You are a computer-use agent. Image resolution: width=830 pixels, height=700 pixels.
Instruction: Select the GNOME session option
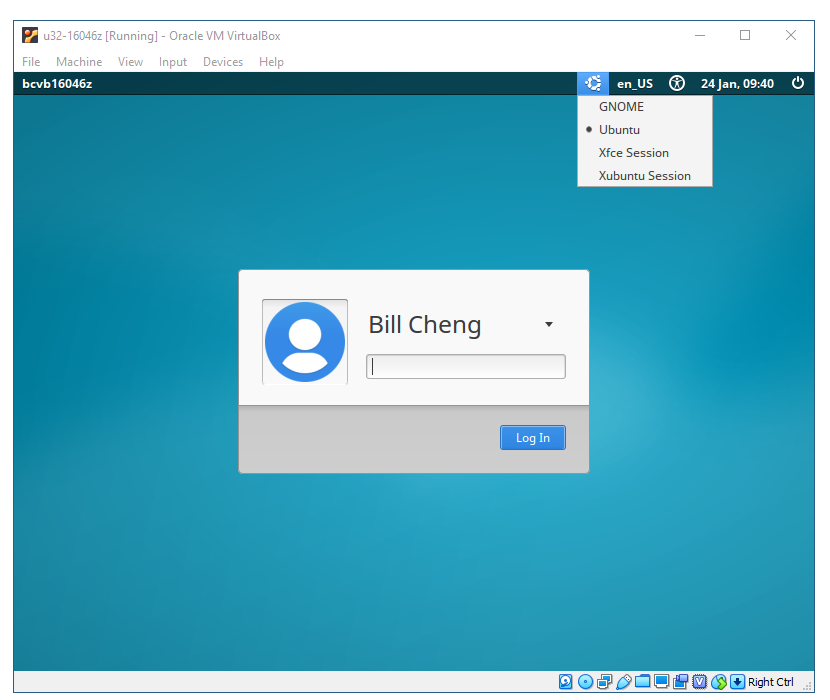coord(621,107)
